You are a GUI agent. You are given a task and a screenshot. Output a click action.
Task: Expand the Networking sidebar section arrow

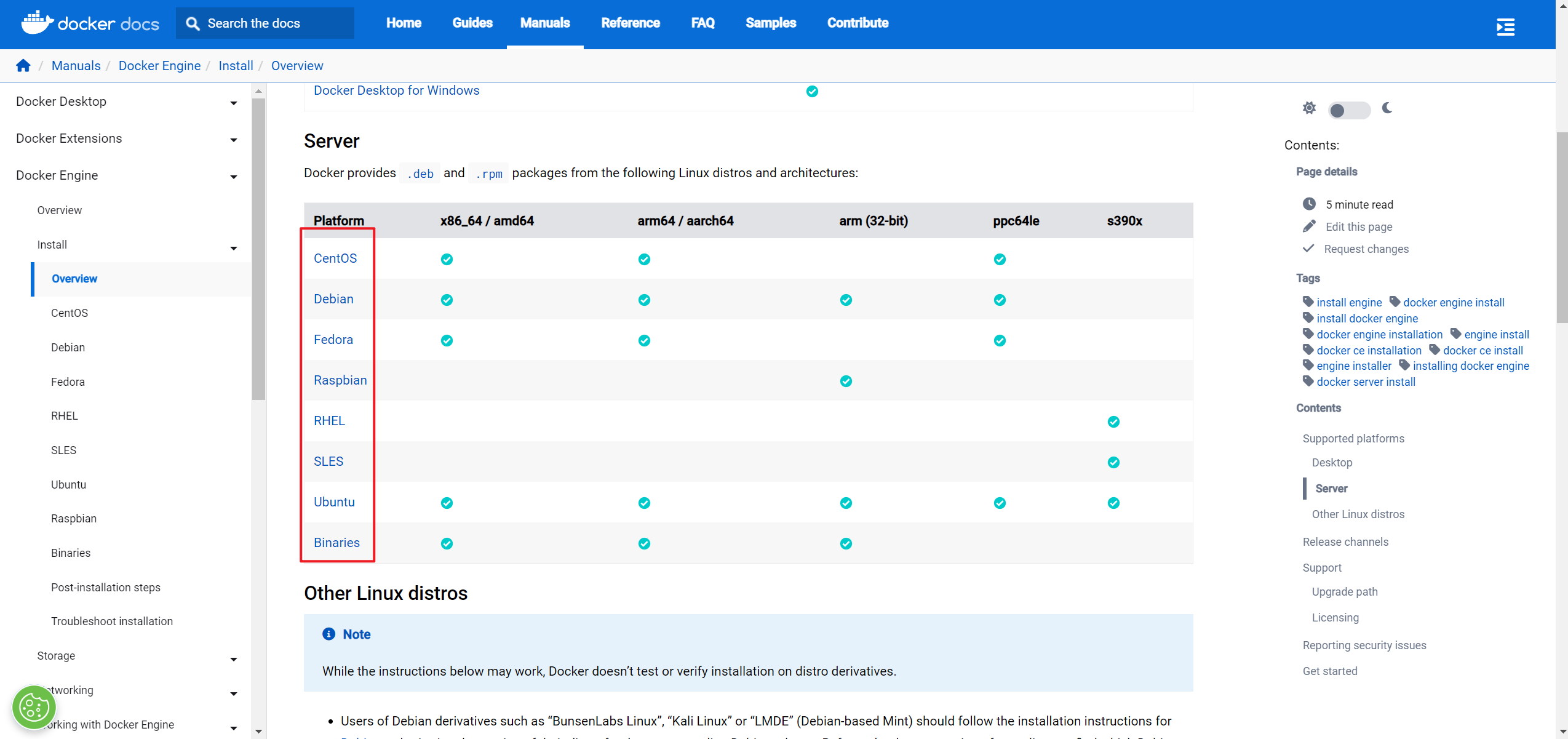[x=234, y=693]
